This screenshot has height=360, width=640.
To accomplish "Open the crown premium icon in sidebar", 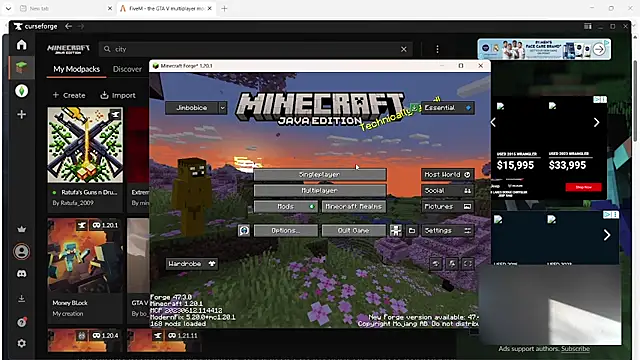I will (22, 229).
